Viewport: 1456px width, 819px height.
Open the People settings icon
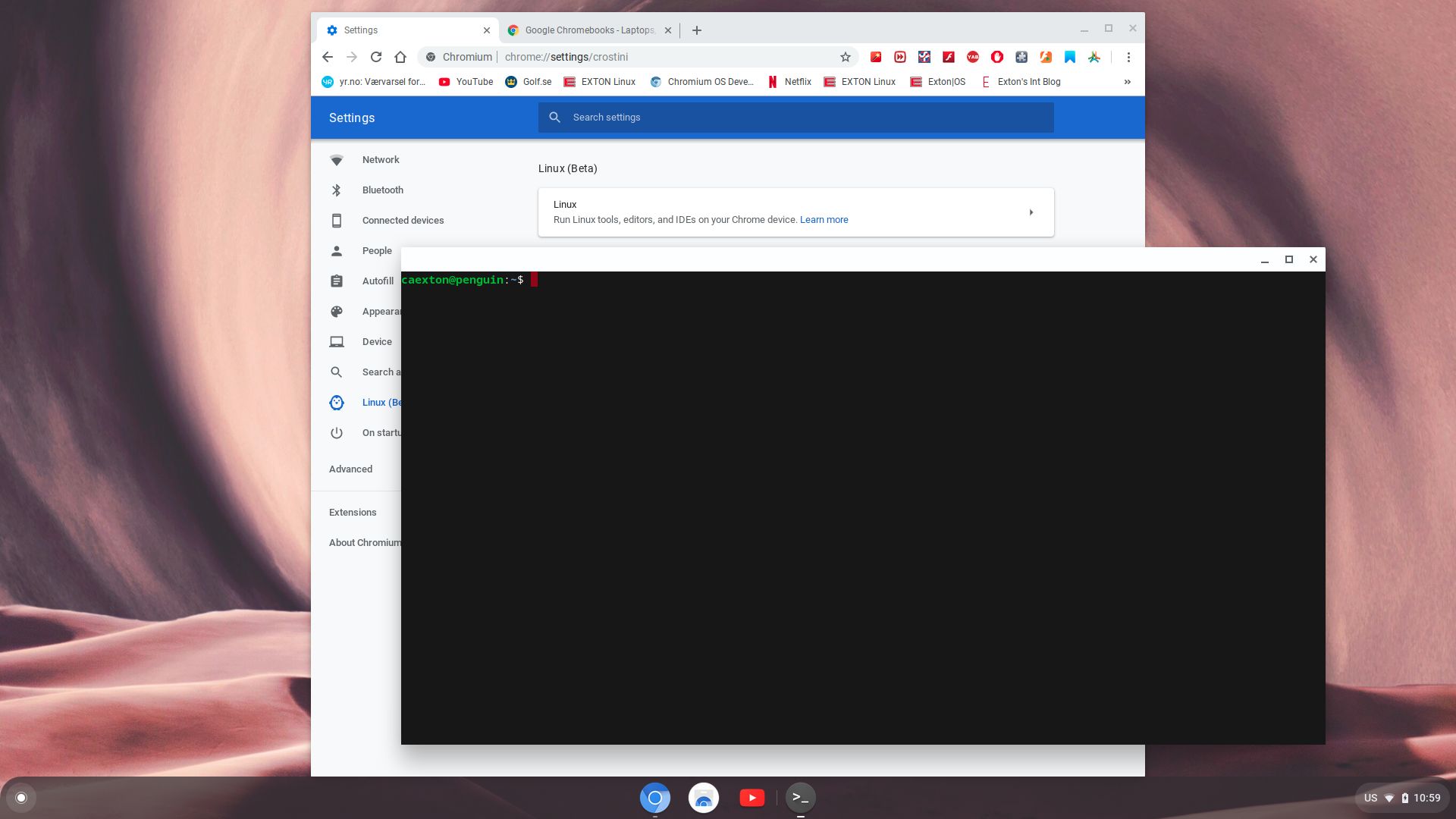tap(337, 250)
